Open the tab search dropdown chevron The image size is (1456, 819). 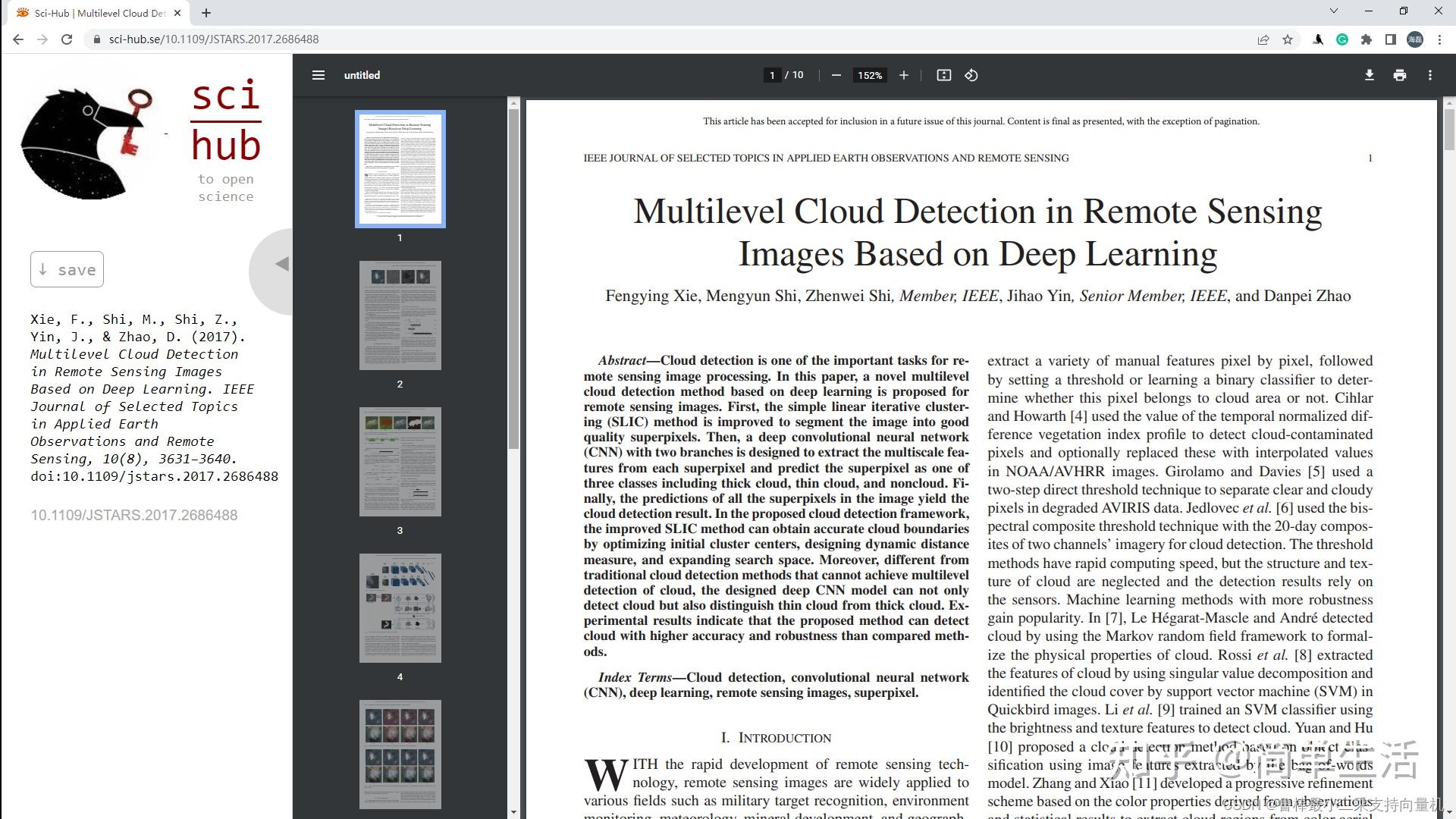[x=1334, y=11]
